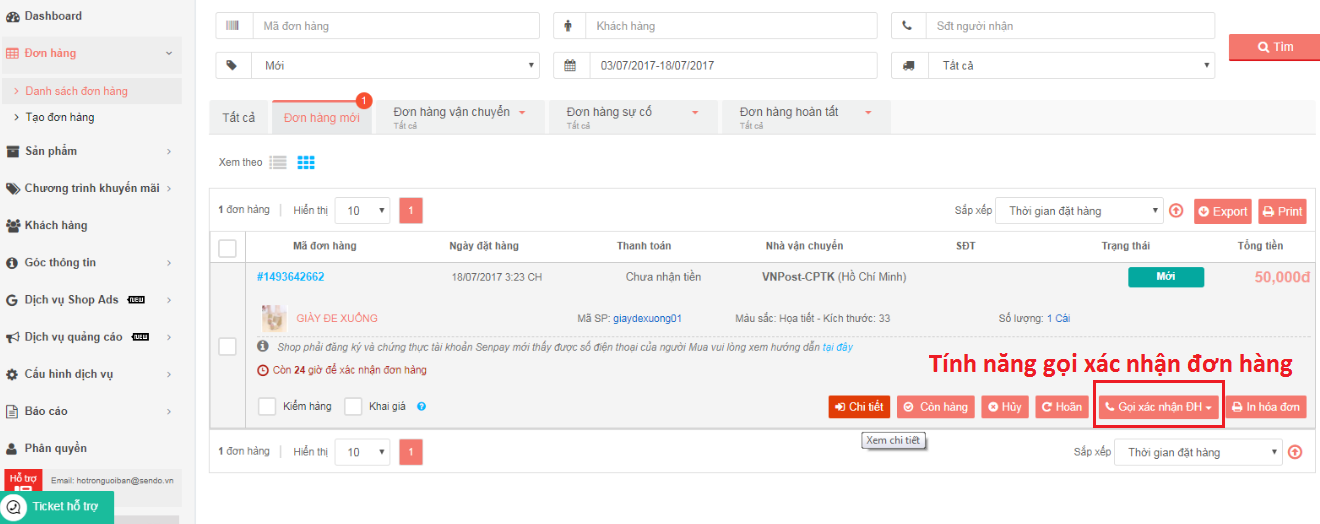Switch to list view icon
1320x524 pixels.
click(278, 162)
